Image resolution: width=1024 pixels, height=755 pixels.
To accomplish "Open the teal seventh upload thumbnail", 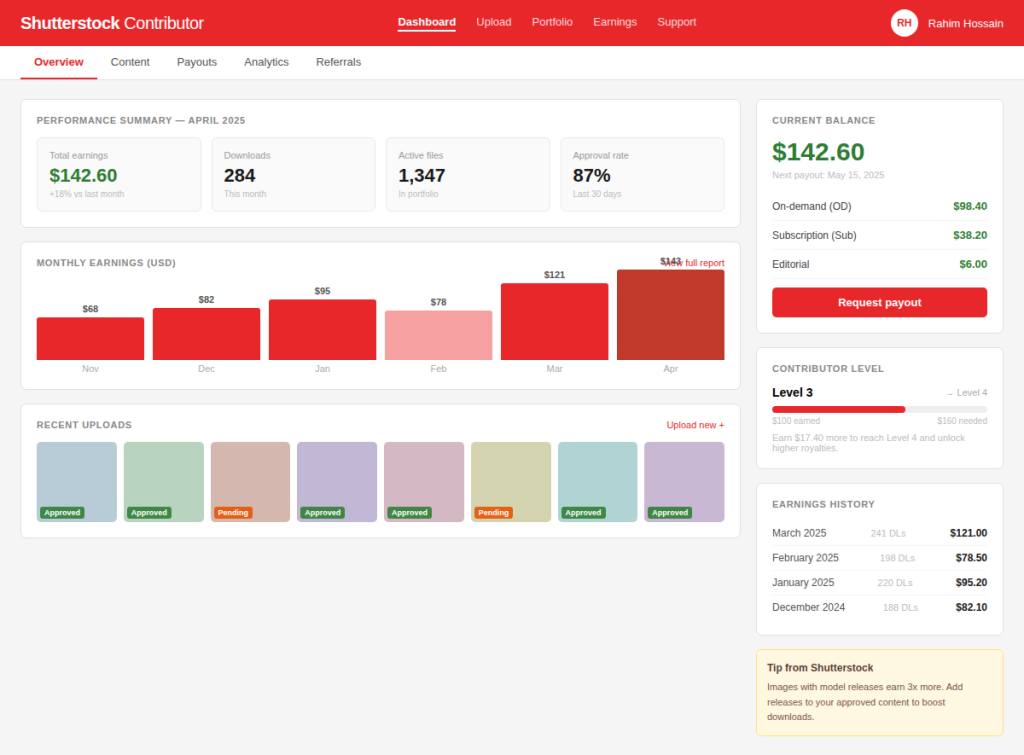I will 598,482.
